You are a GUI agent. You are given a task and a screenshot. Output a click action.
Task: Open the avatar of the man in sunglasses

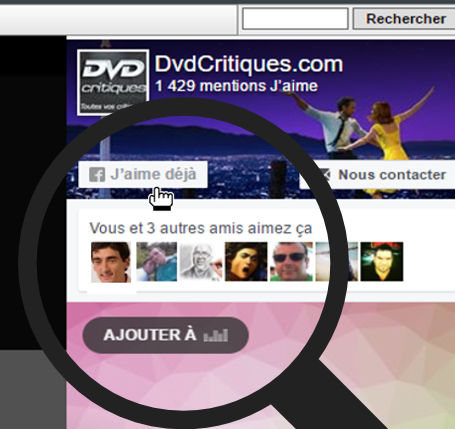(x=291, y=262)
